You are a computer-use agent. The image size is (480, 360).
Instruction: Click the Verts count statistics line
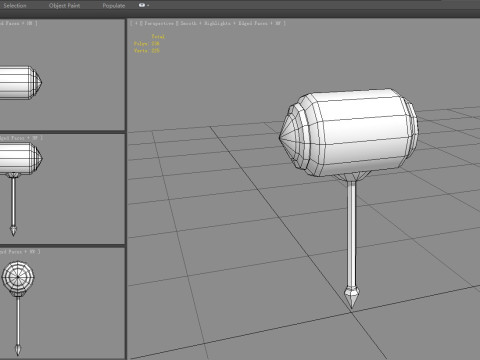click(147, 51)
